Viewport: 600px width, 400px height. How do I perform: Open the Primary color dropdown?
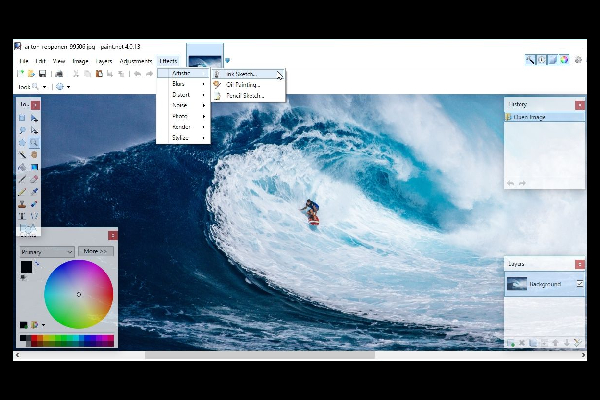46,252
